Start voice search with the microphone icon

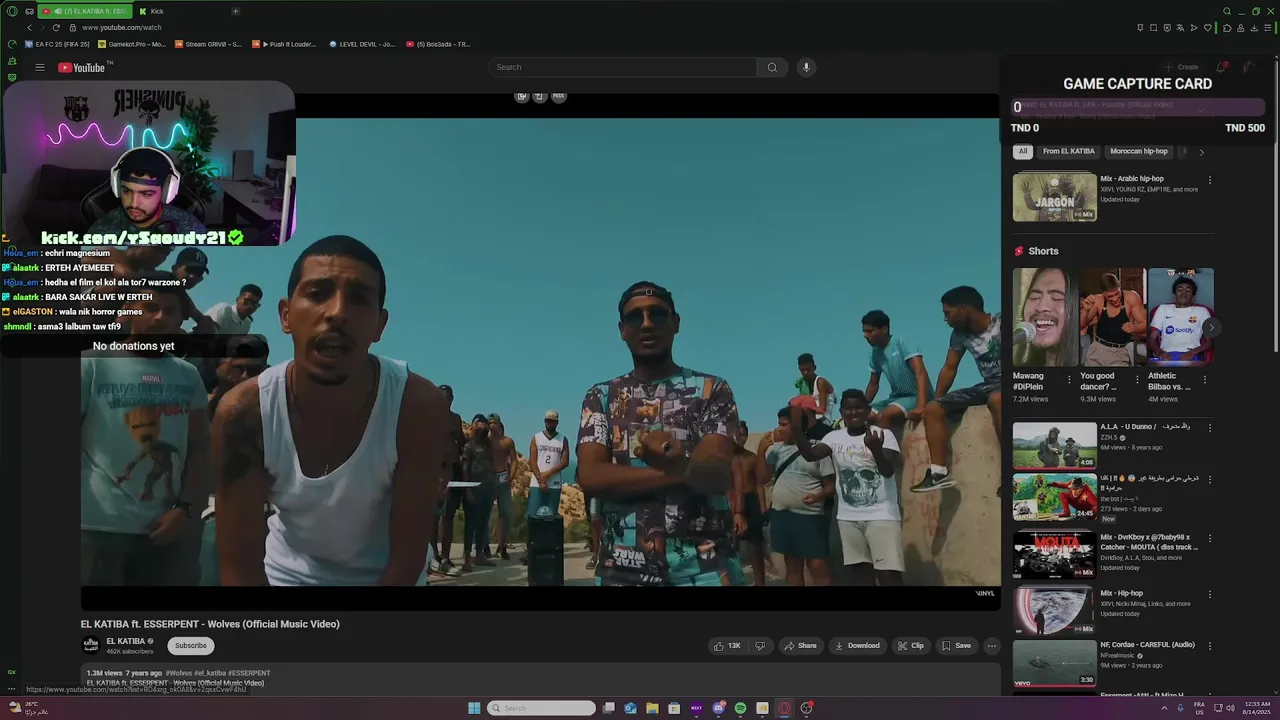(806, 67)
